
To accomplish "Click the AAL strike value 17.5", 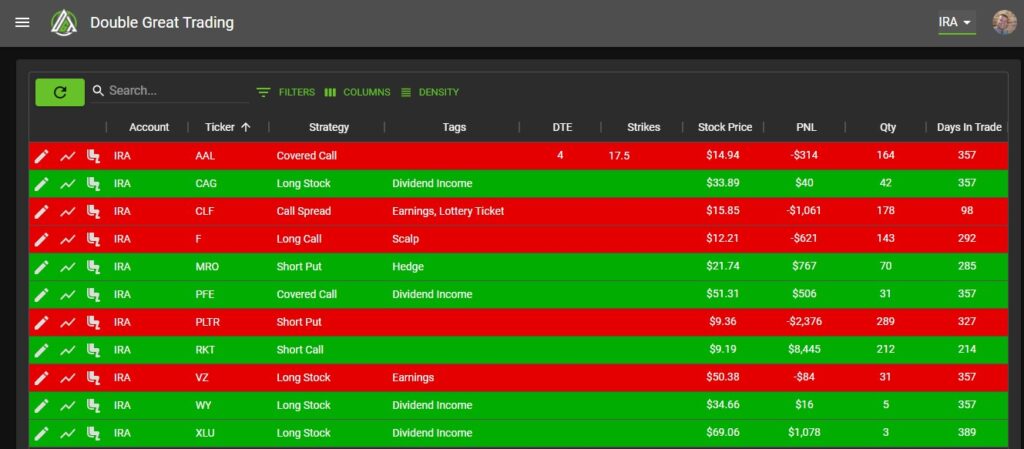I will 619,156.
